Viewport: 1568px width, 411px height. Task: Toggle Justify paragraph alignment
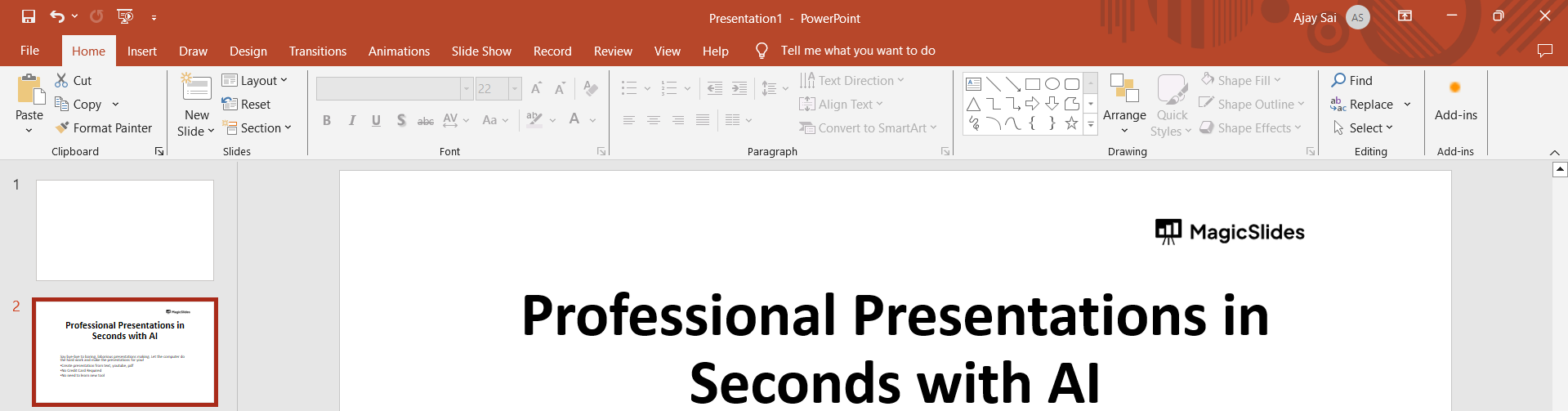703,120
